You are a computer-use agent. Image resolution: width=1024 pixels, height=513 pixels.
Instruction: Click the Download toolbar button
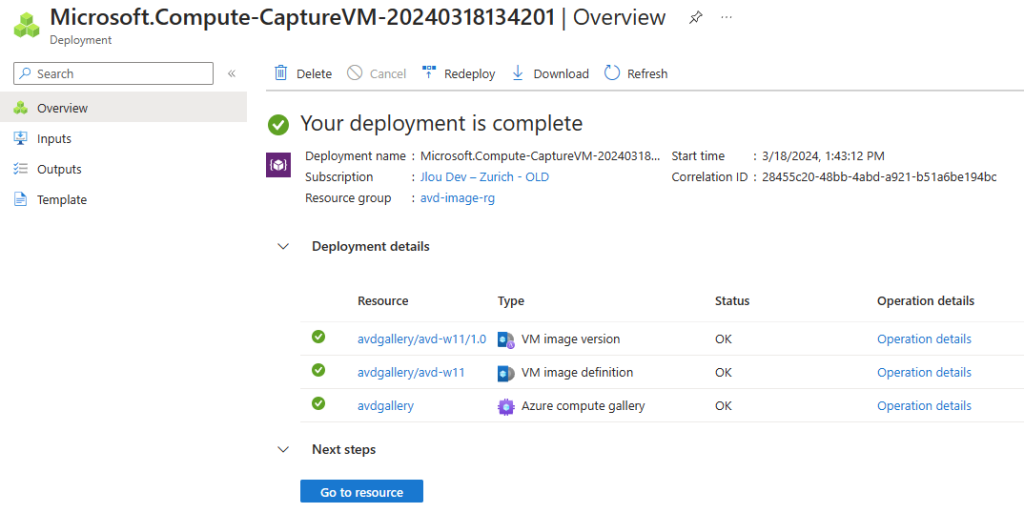pos(550,74)
